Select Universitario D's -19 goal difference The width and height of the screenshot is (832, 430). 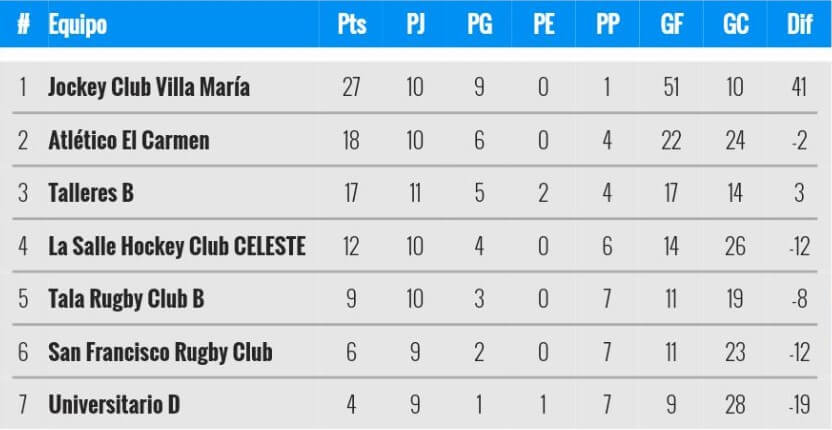pos(798,406)
